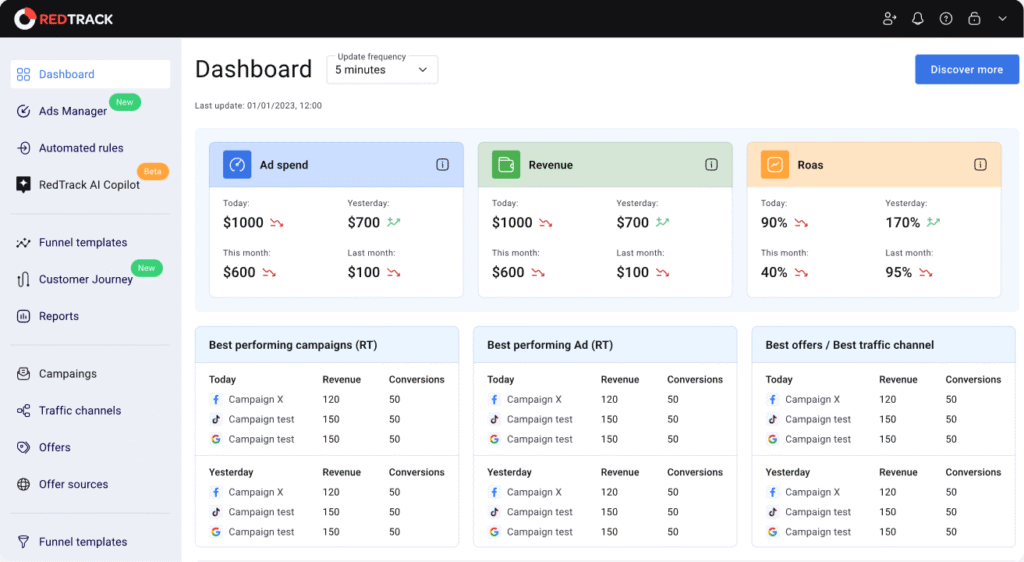
Task: Click Roas This month value 40%
Action: coord(774,272)
